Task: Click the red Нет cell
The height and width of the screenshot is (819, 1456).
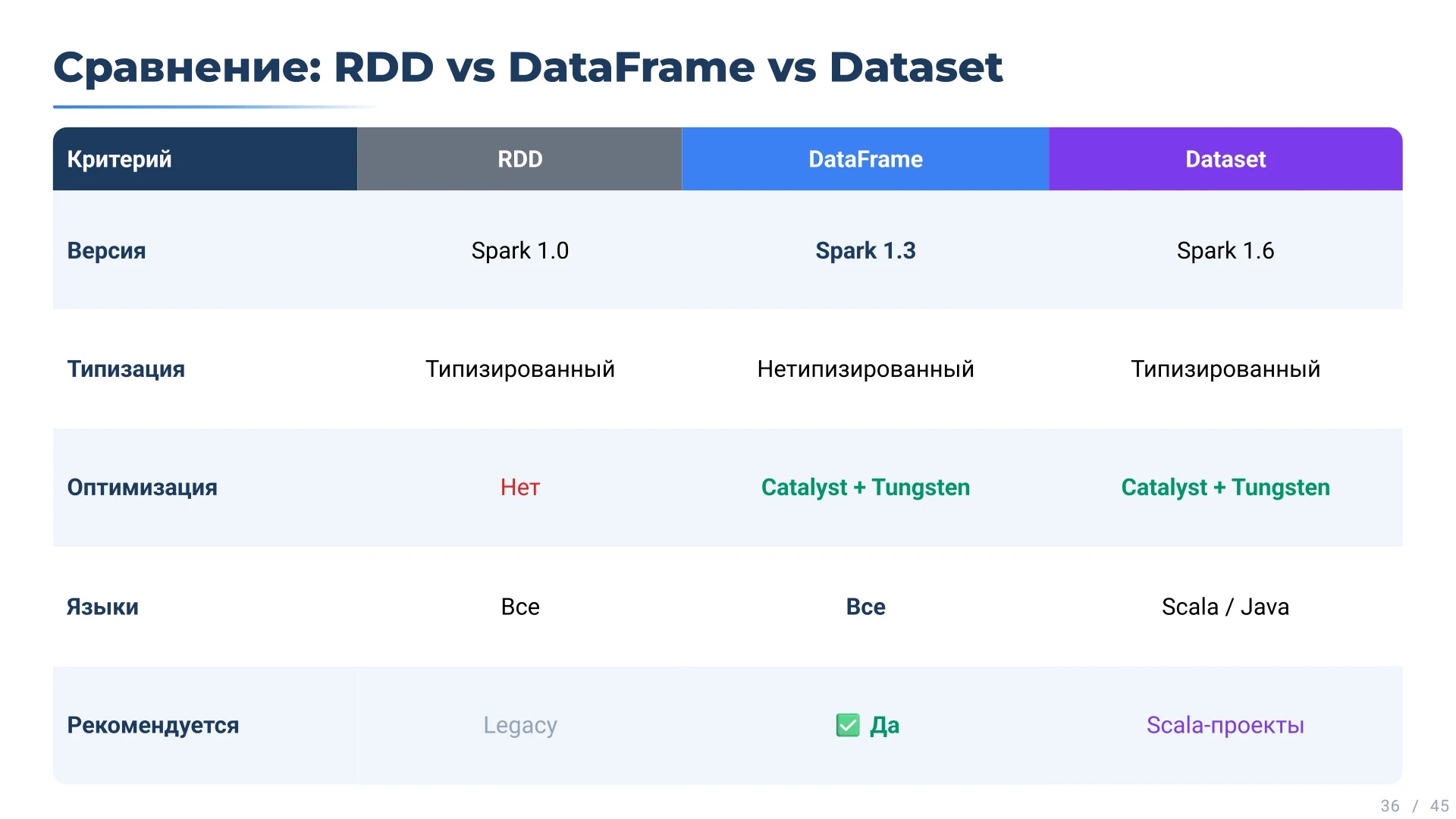Action: pyautogui.click(x=519, y=488)
